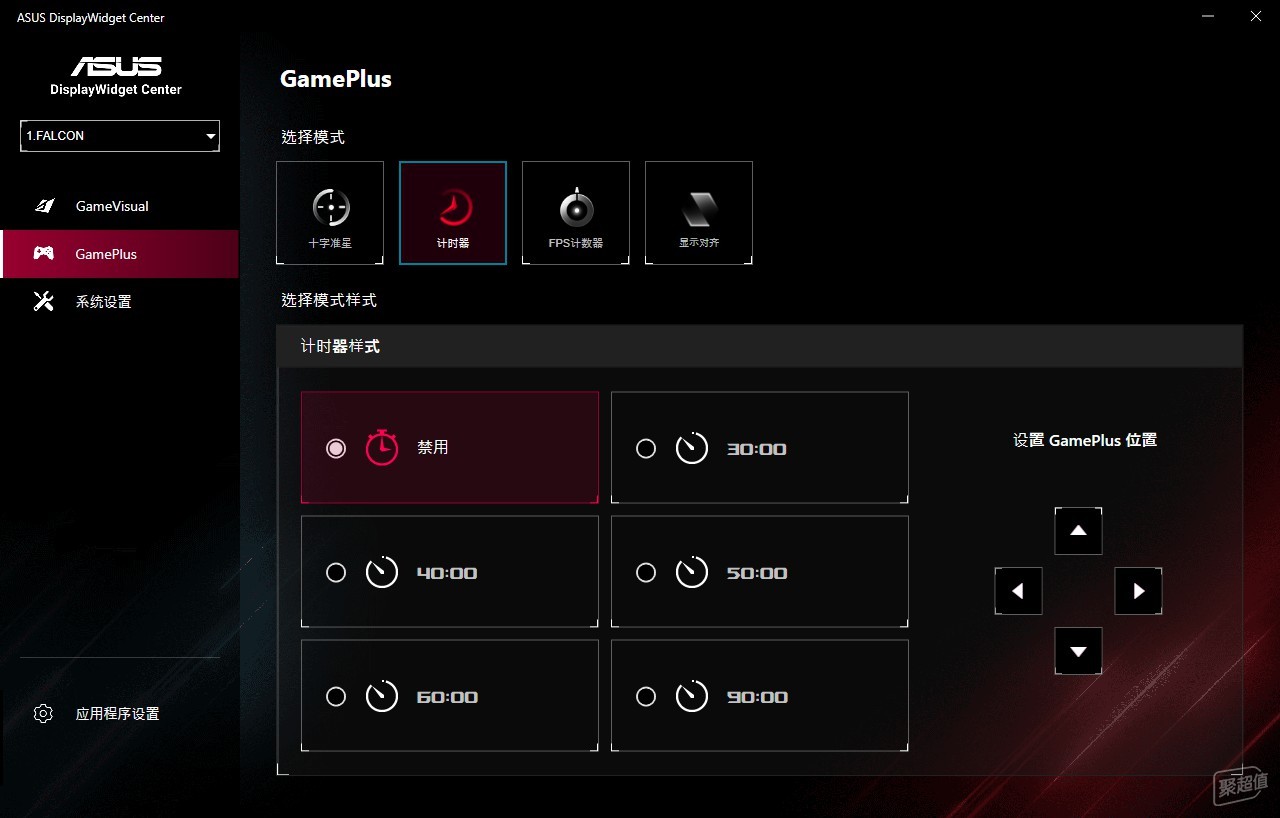Minimize the DisplayWidget Center window
Screen dimensions: 1280x818
coord(1210,16)
